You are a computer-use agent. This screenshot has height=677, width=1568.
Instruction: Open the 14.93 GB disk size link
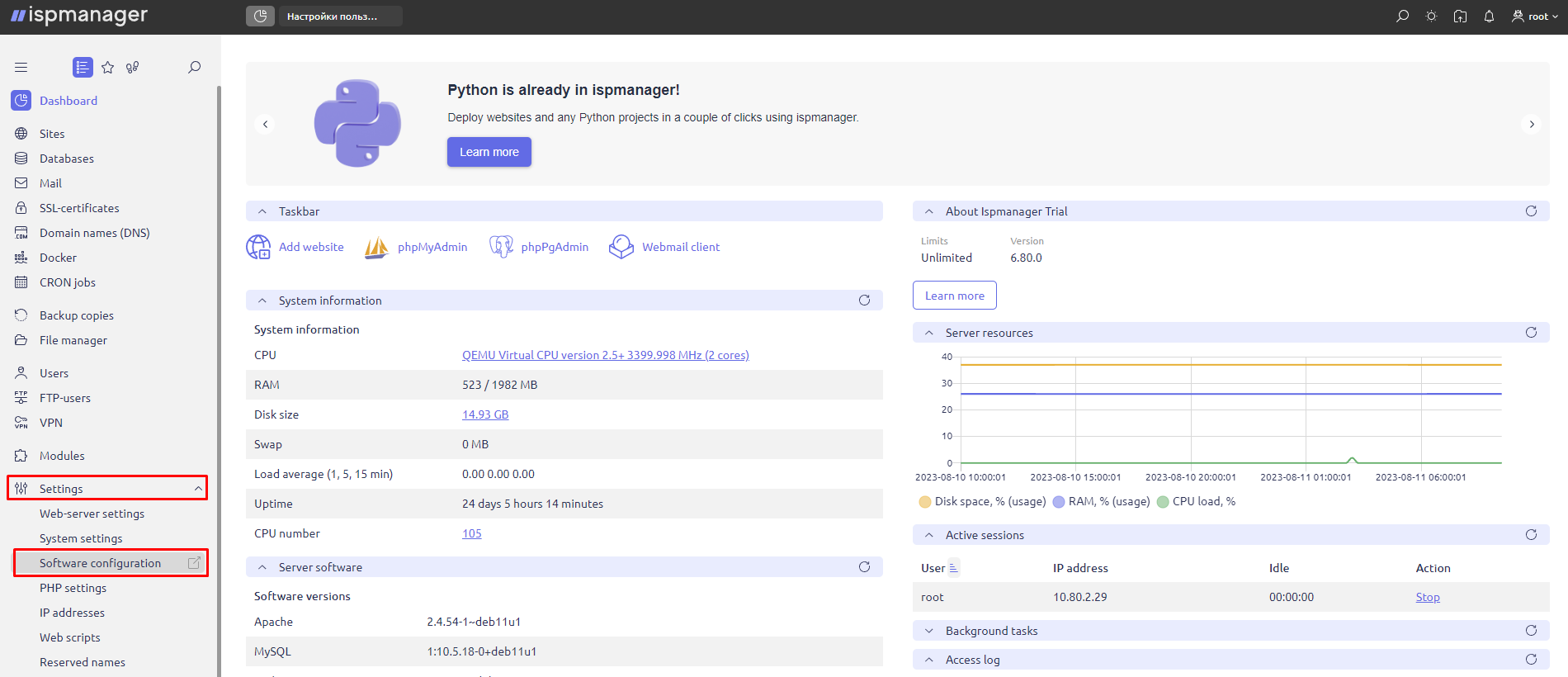485,414
